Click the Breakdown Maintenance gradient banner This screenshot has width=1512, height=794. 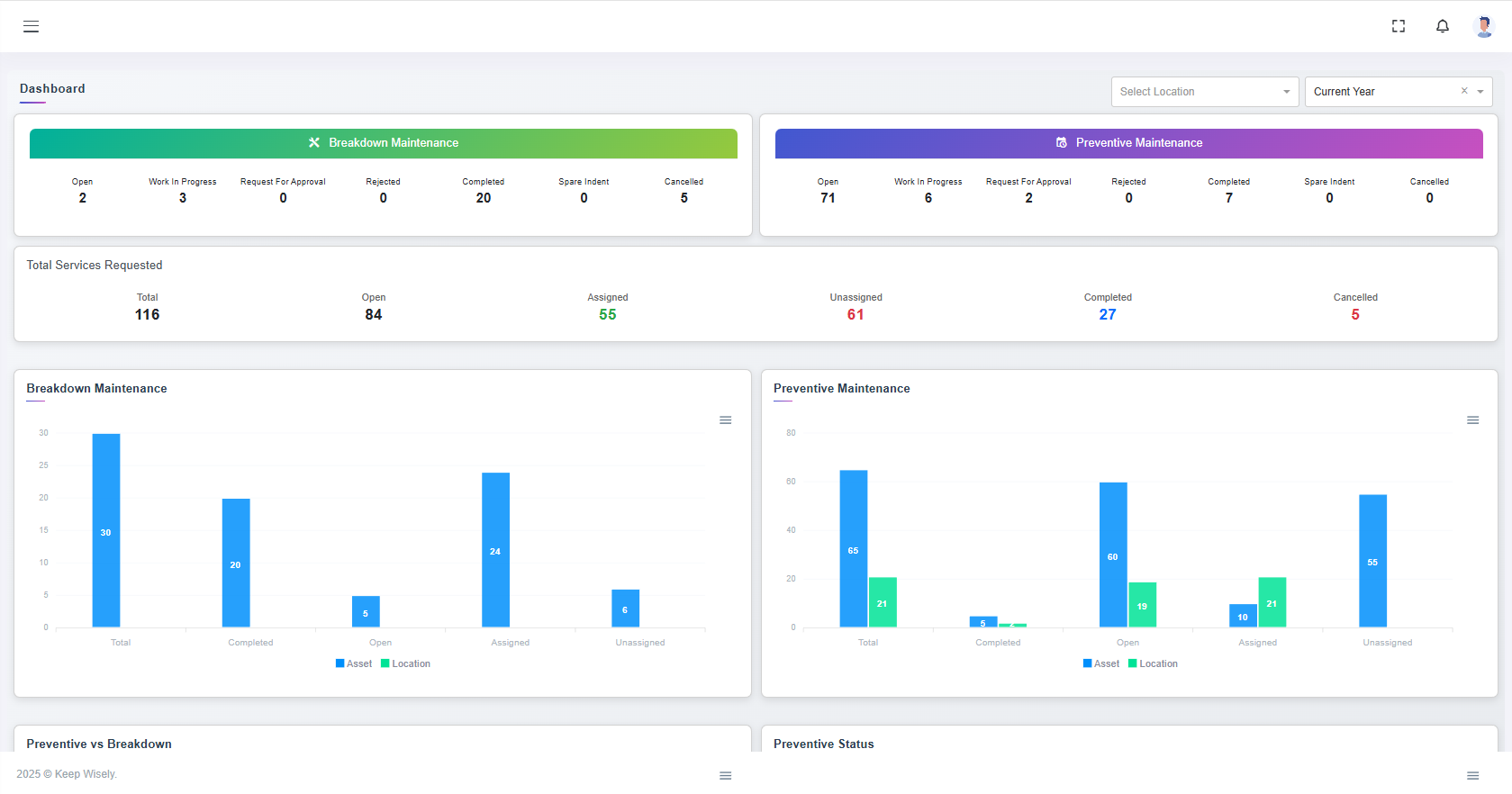[x=384, y=143]
